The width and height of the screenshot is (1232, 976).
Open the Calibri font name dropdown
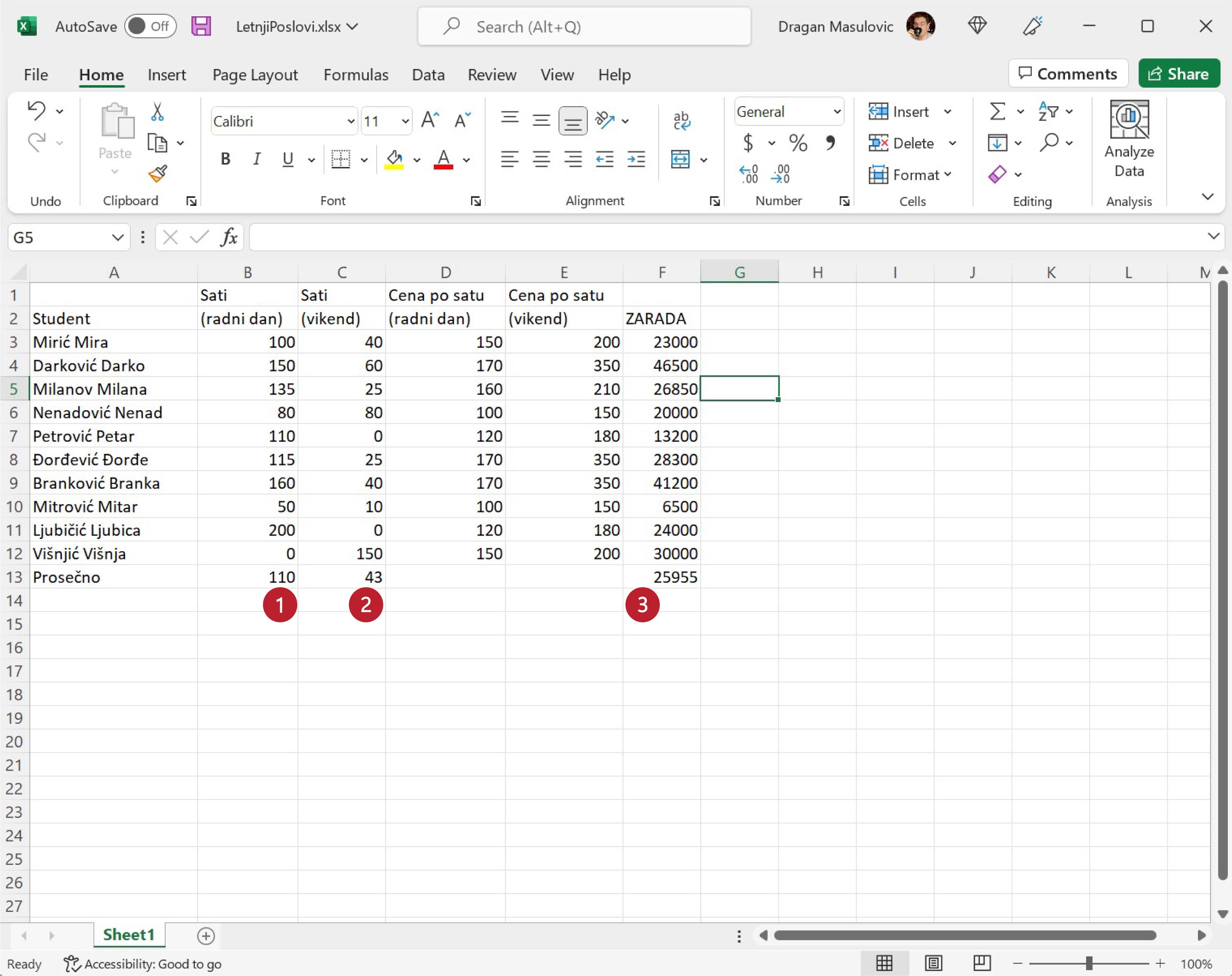351,121
